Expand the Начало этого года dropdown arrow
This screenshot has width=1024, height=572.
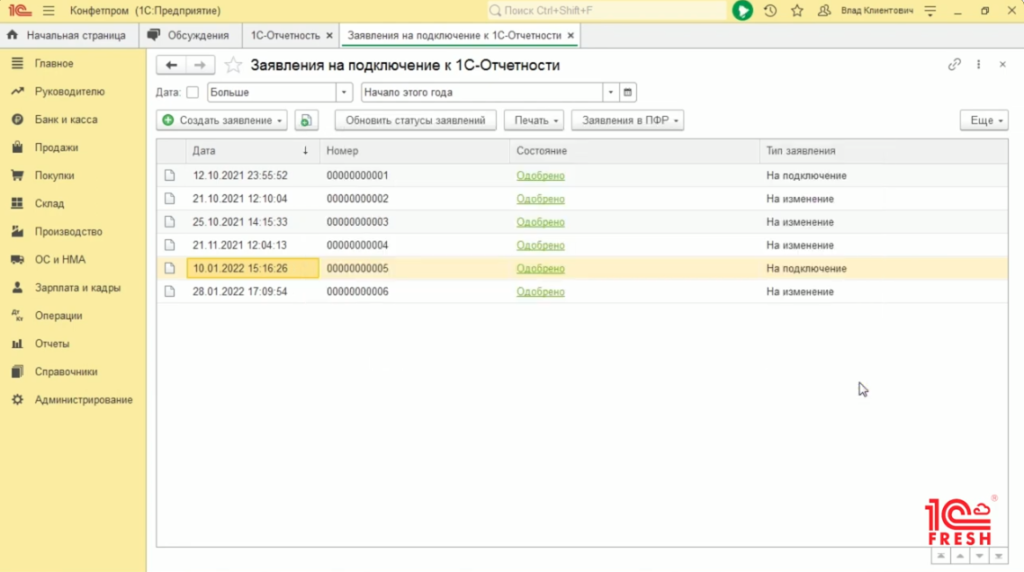(611, 92)
